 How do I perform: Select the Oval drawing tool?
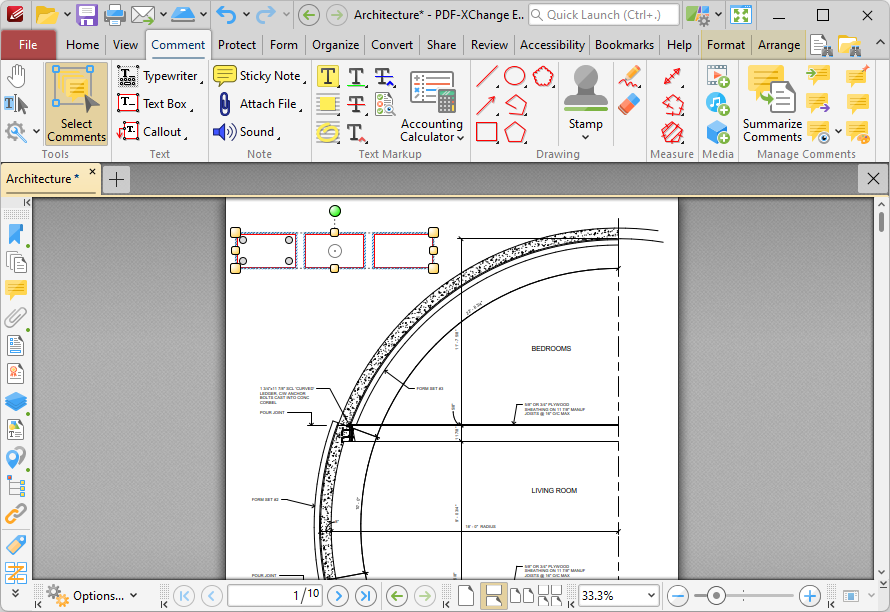click(x=515, y=77)
